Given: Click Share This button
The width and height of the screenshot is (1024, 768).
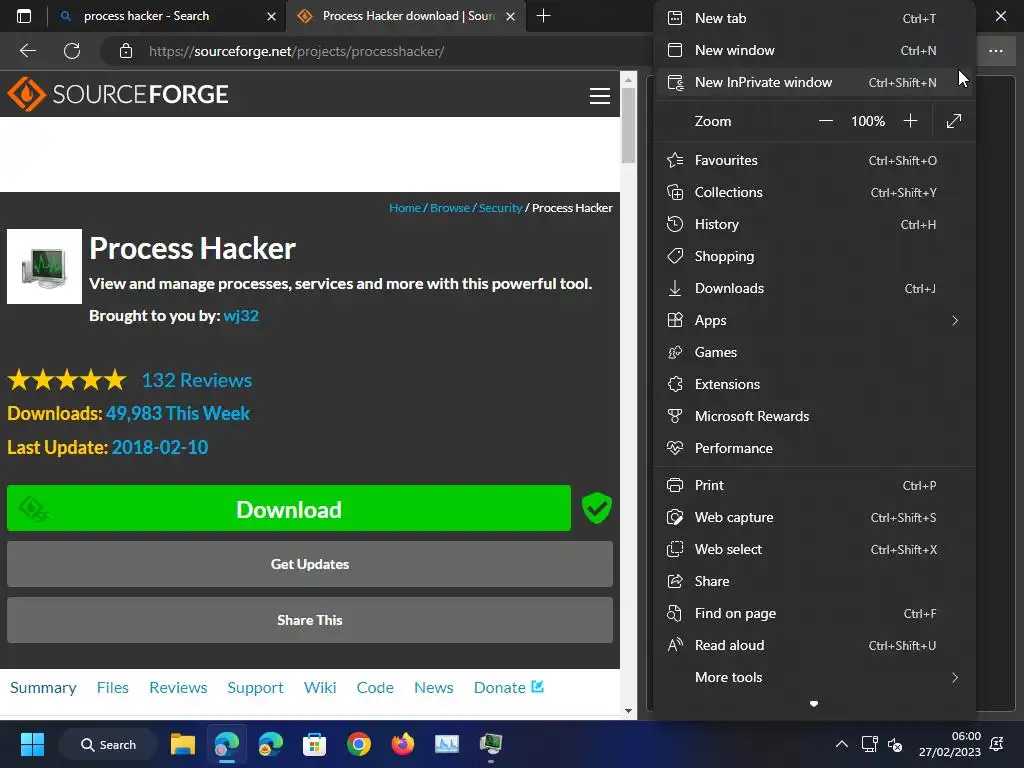Looking at the screenshot, I should pos(310,620).
